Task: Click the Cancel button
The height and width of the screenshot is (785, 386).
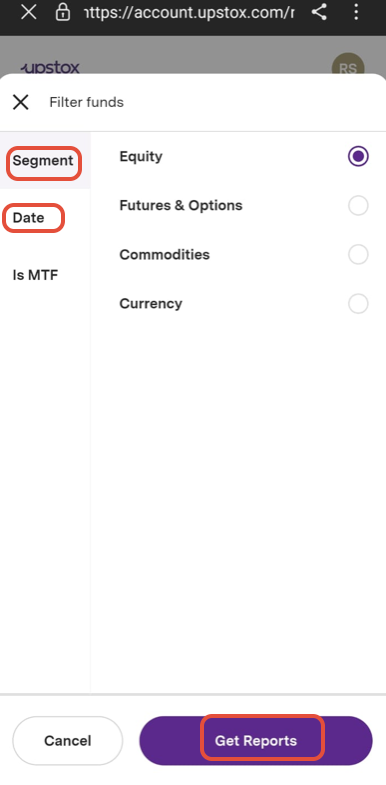Action: [x=68, y=741]
